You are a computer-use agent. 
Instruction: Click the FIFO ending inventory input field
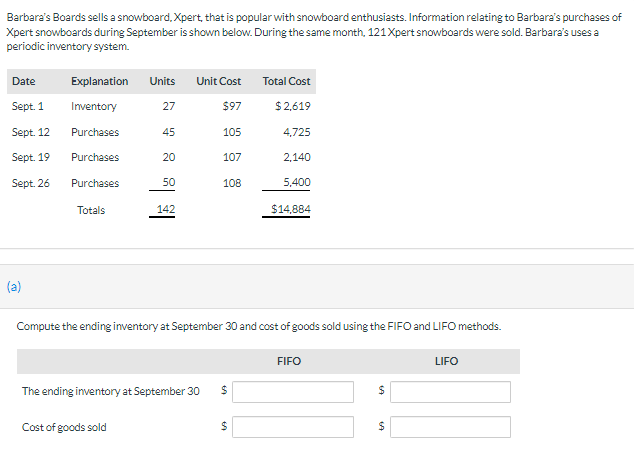point(293,391)
